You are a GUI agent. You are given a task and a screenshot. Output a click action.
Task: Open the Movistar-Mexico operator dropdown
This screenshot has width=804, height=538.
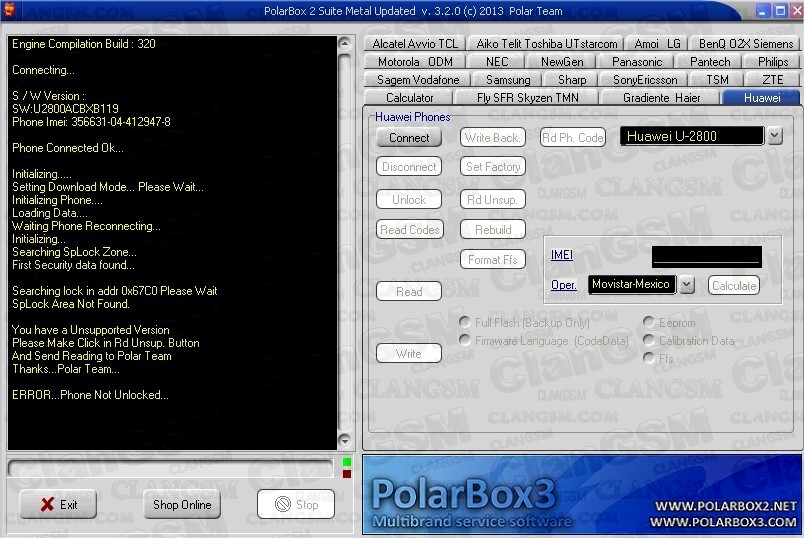click(687, 285)
